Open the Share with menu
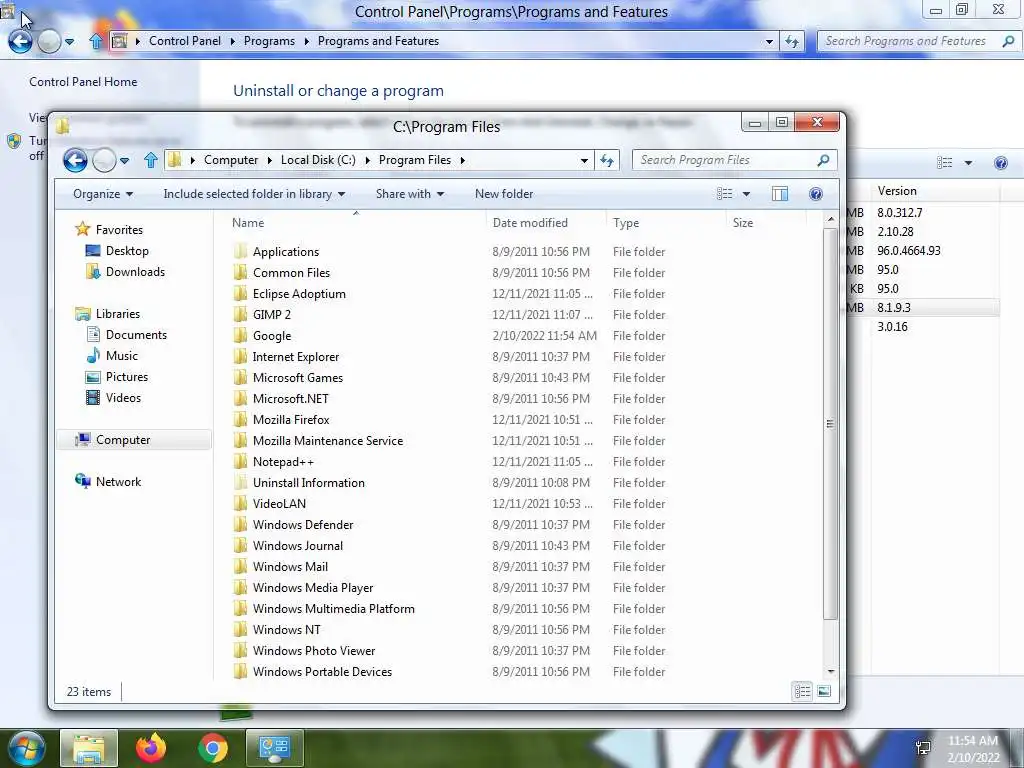Viewport: 1024px width, 768px height. pos(409,194)
